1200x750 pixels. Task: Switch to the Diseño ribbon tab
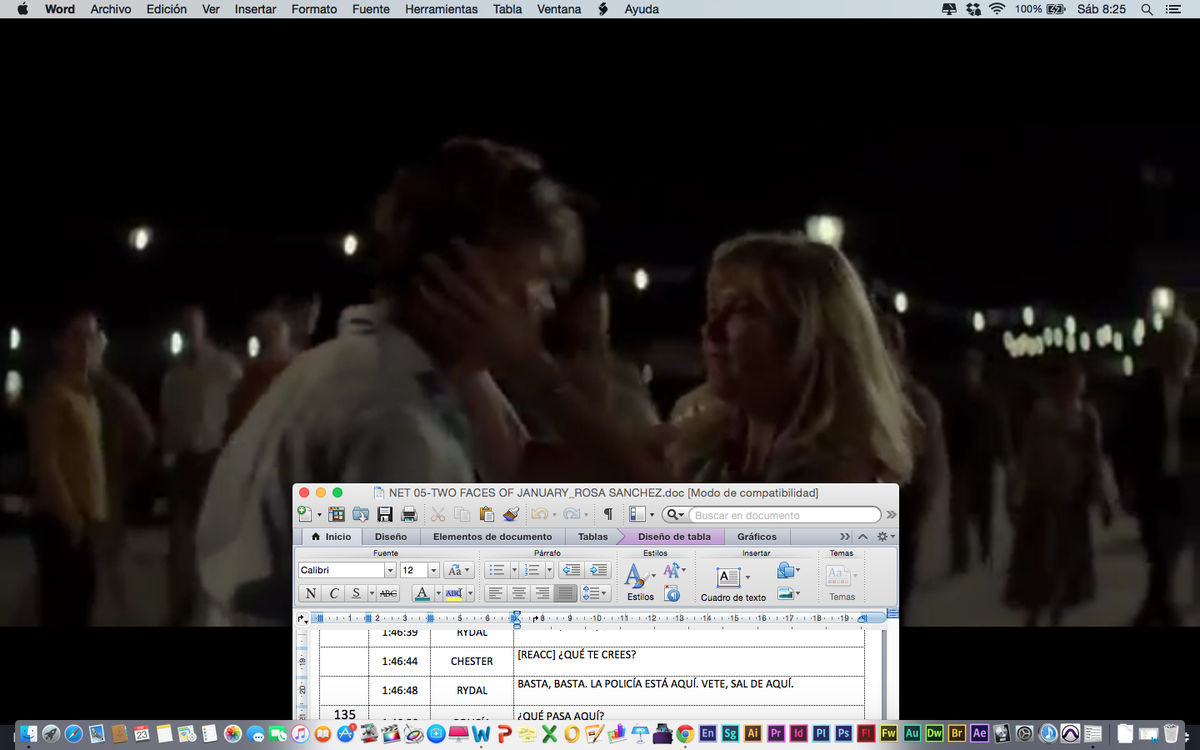coord(390,536)
